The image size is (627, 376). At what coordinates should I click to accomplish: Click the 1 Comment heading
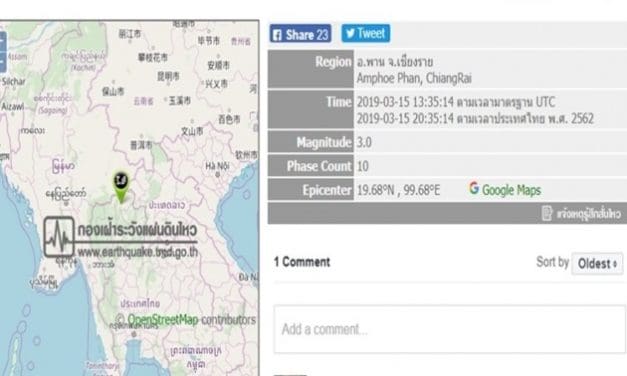pos(302,262)
